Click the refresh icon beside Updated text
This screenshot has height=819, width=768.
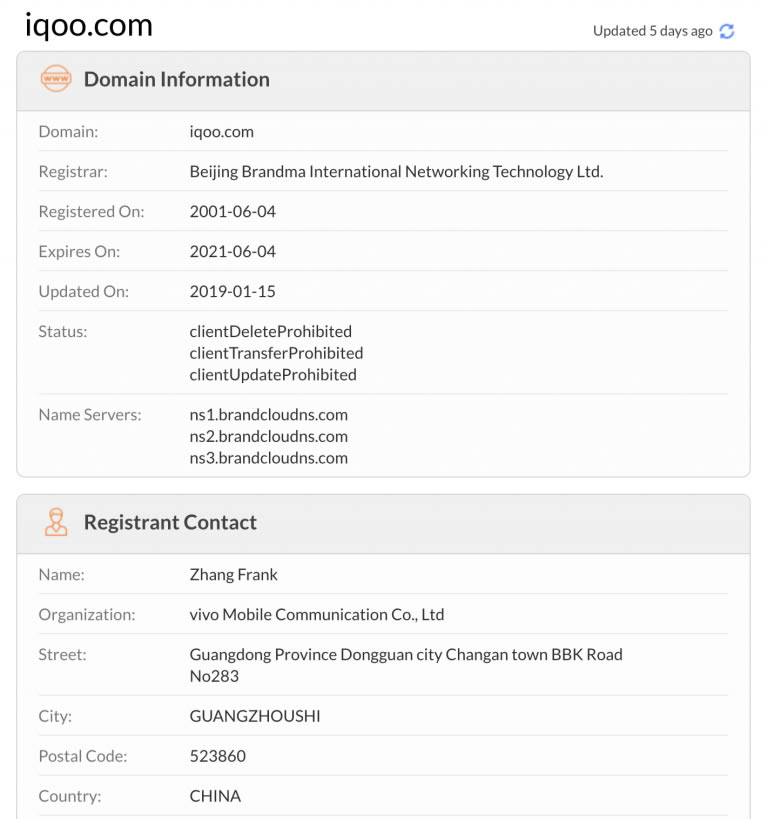click(727, 31)
